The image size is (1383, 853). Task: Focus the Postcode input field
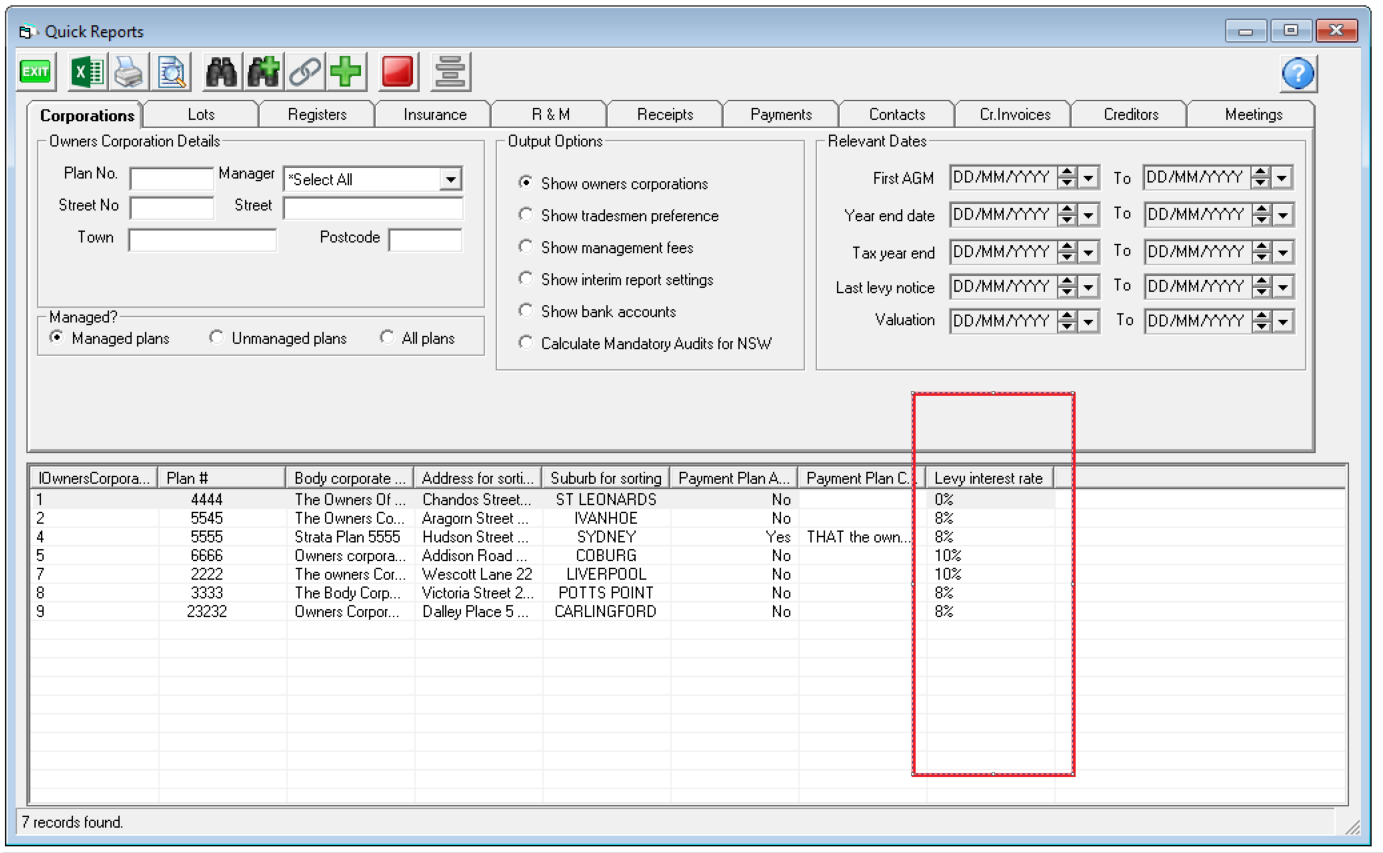(425, 241)
